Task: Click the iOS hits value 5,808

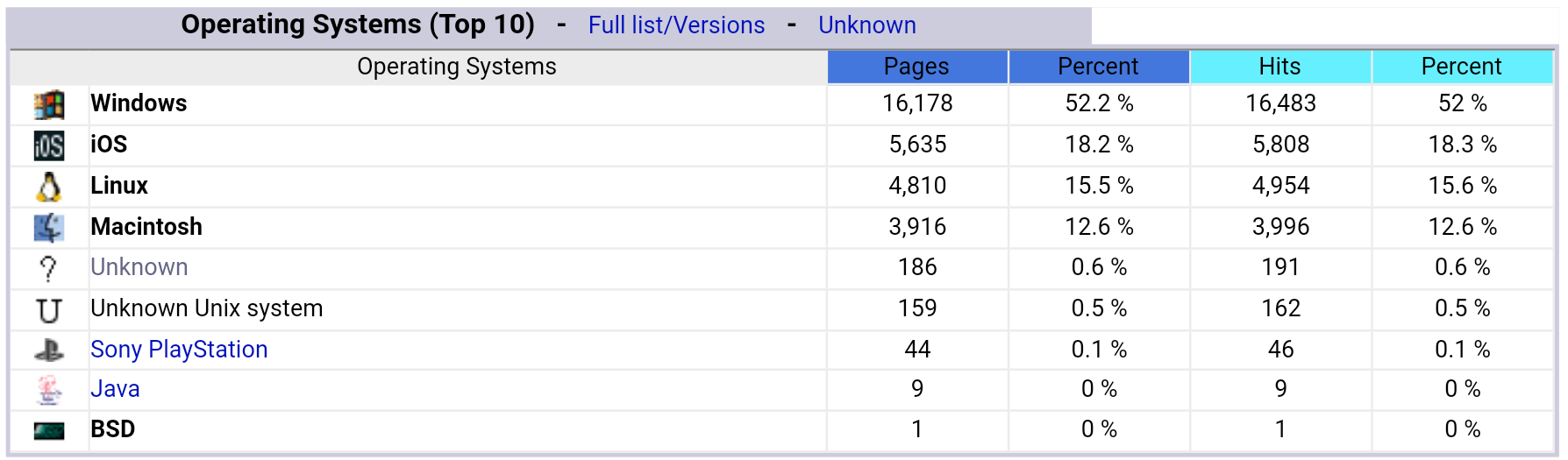Action: pos(1280,145)
